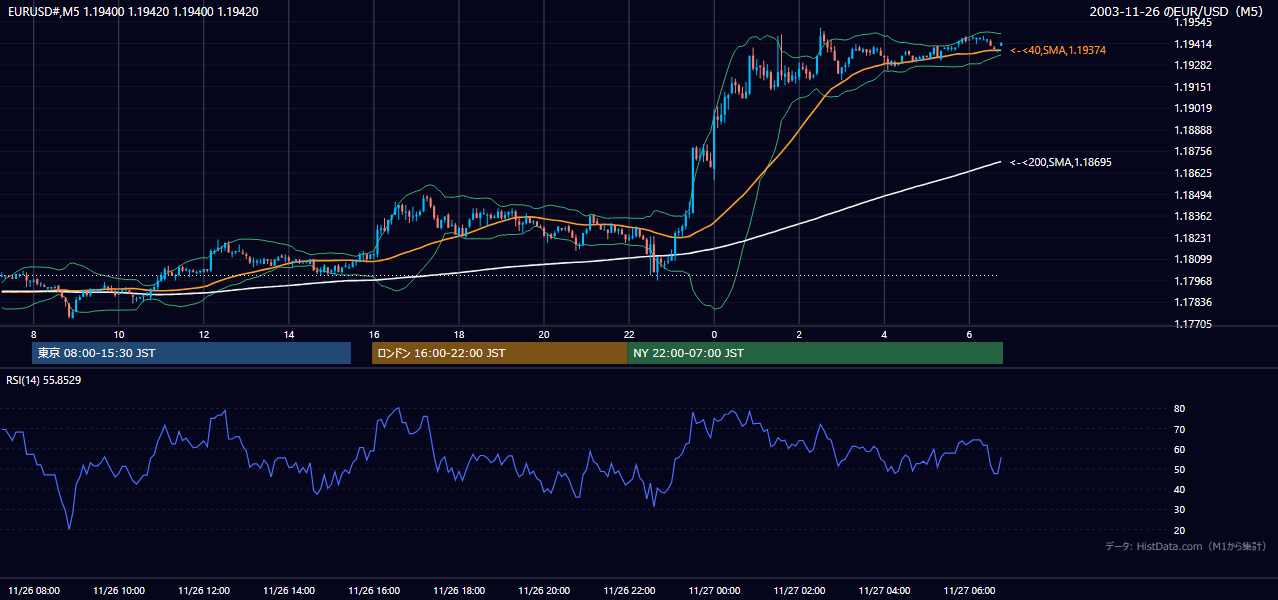Click the 11/26 14:00 time label

click(289, 591)
